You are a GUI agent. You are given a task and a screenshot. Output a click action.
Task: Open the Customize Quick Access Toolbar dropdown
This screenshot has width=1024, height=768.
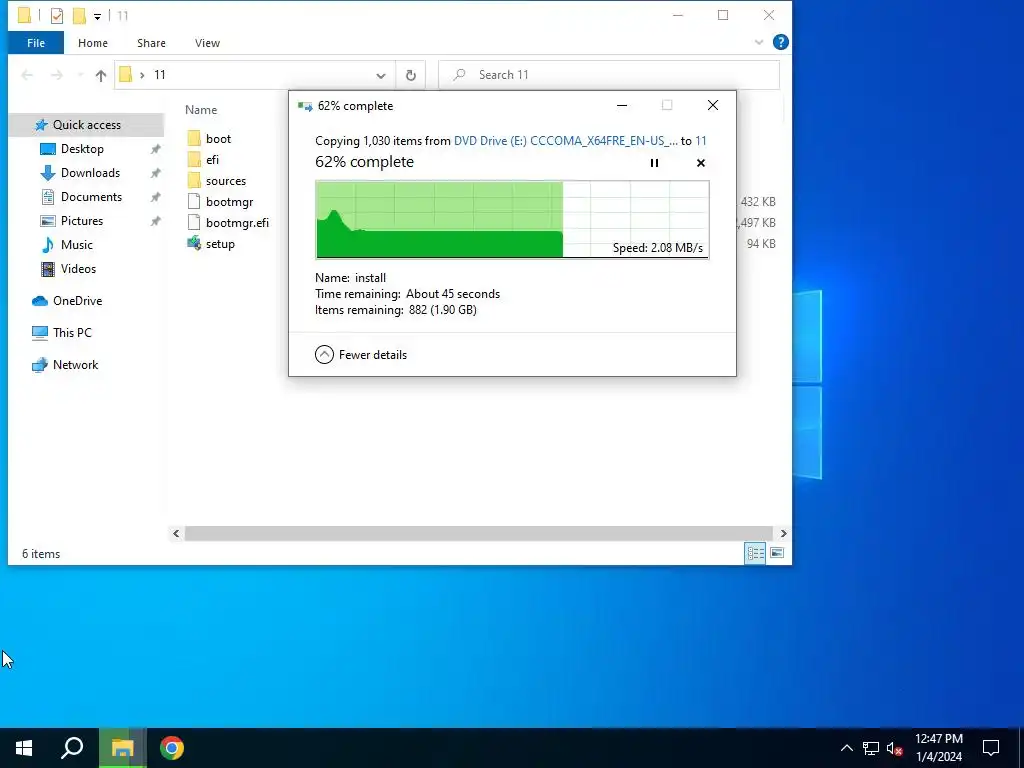[97, 16]
